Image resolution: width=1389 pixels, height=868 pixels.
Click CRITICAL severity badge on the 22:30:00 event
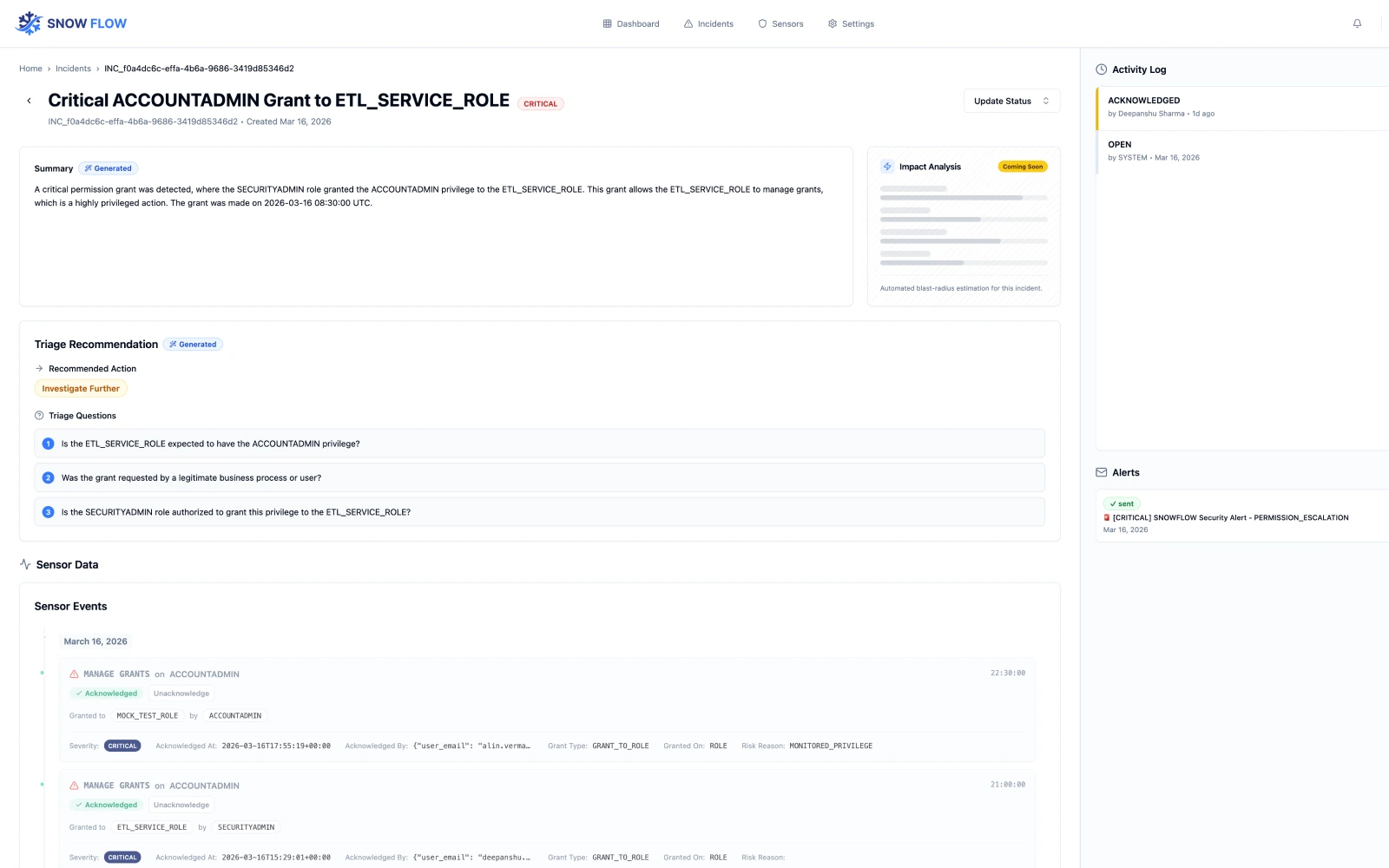pos(122,746)
